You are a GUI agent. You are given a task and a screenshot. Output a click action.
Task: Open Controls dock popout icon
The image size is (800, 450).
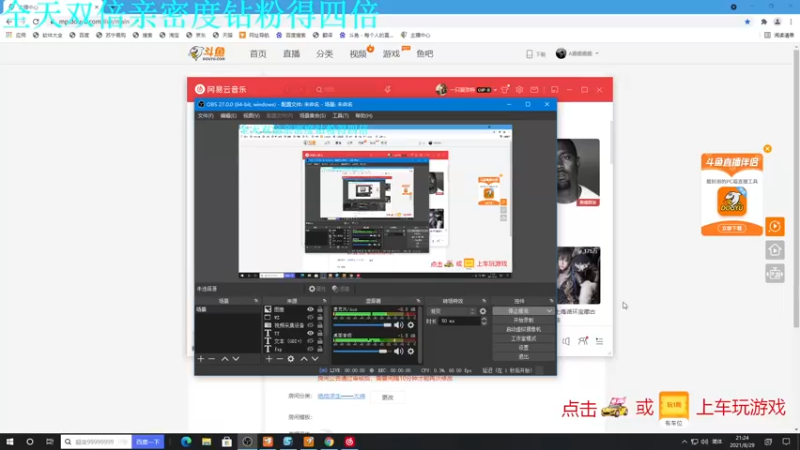(551, 301)
